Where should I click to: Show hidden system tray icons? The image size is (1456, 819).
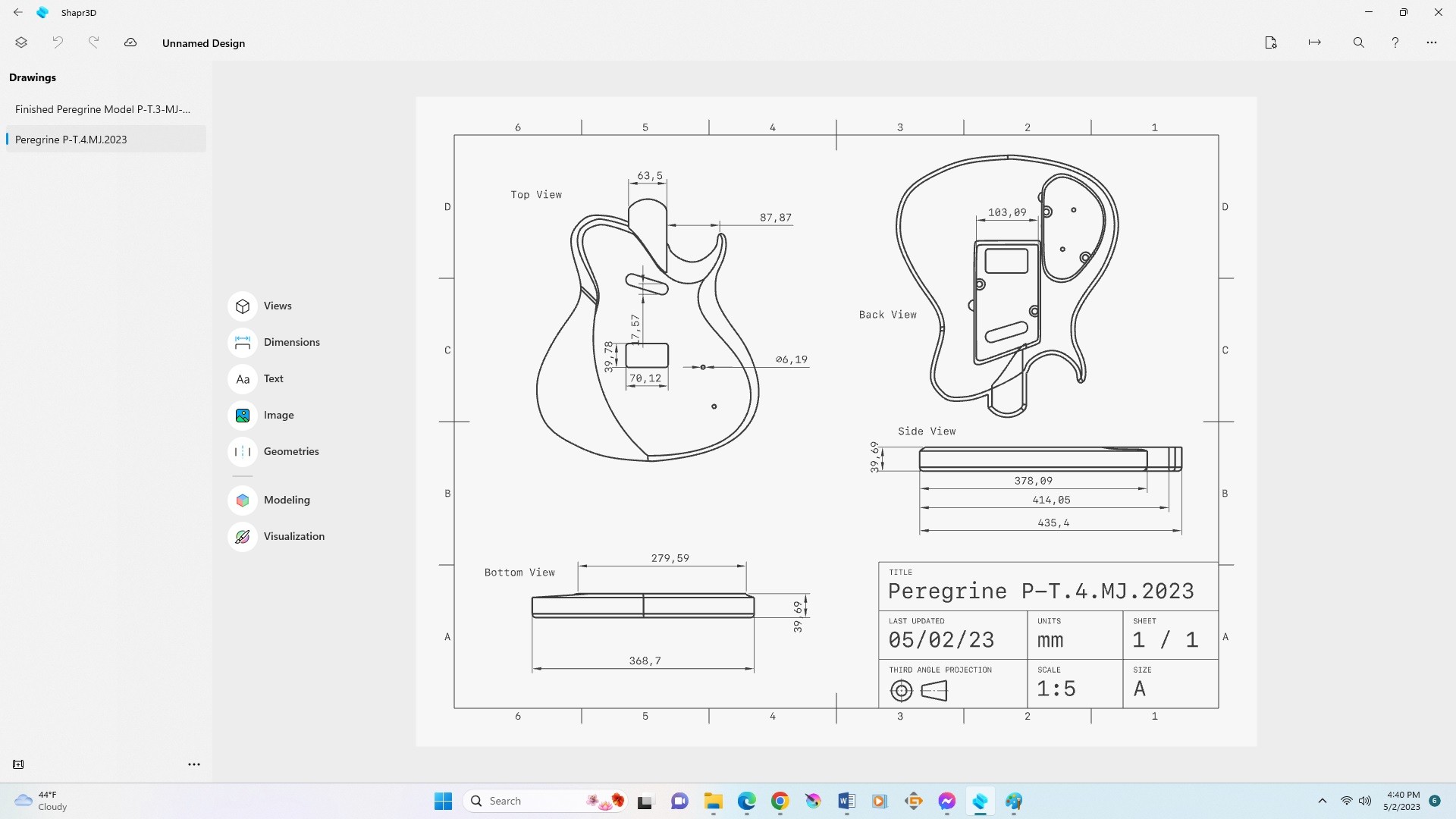pos(1323,801)
